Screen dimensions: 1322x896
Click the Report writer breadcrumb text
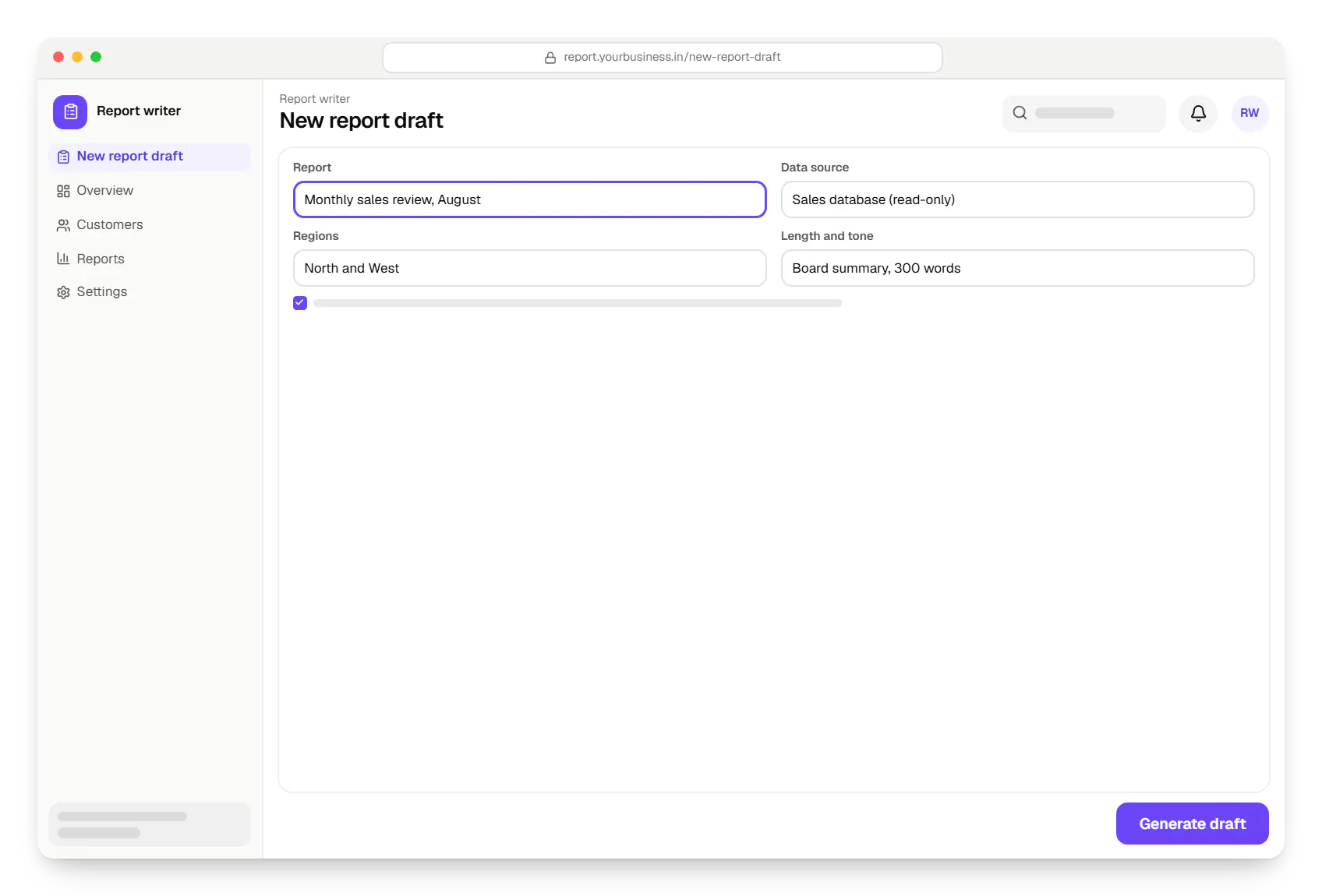point(315,99)
